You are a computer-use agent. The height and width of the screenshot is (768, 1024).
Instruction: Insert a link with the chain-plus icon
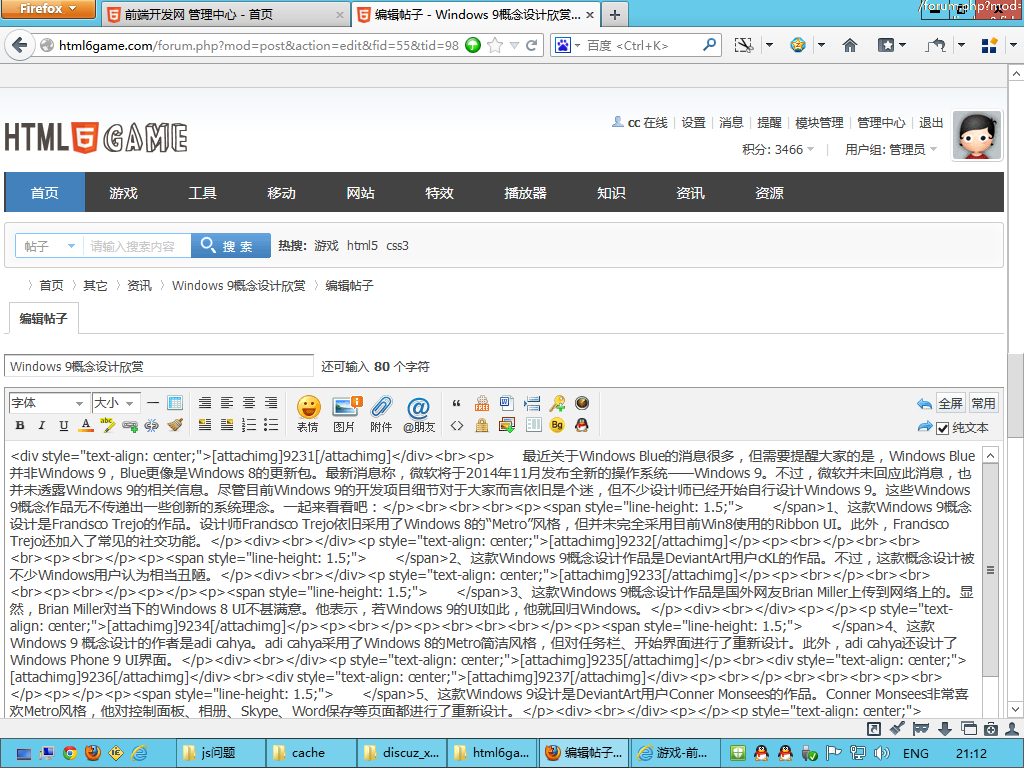[129, 426]
